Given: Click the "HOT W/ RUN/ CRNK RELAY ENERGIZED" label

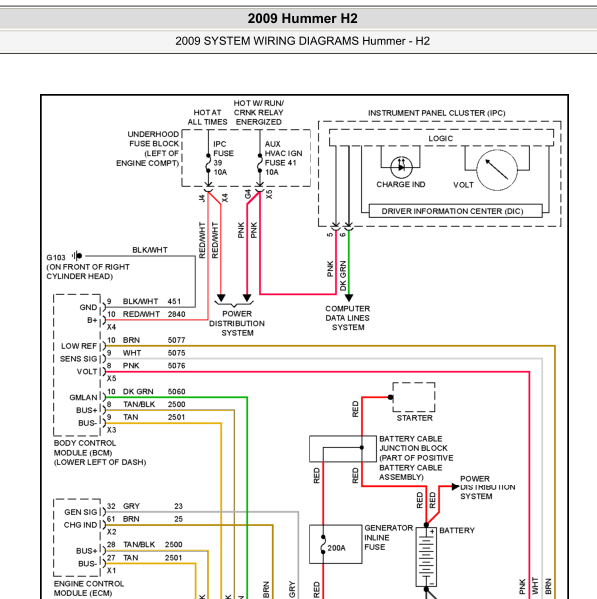Looking at the screenshot, I should [x=259, y=113].
